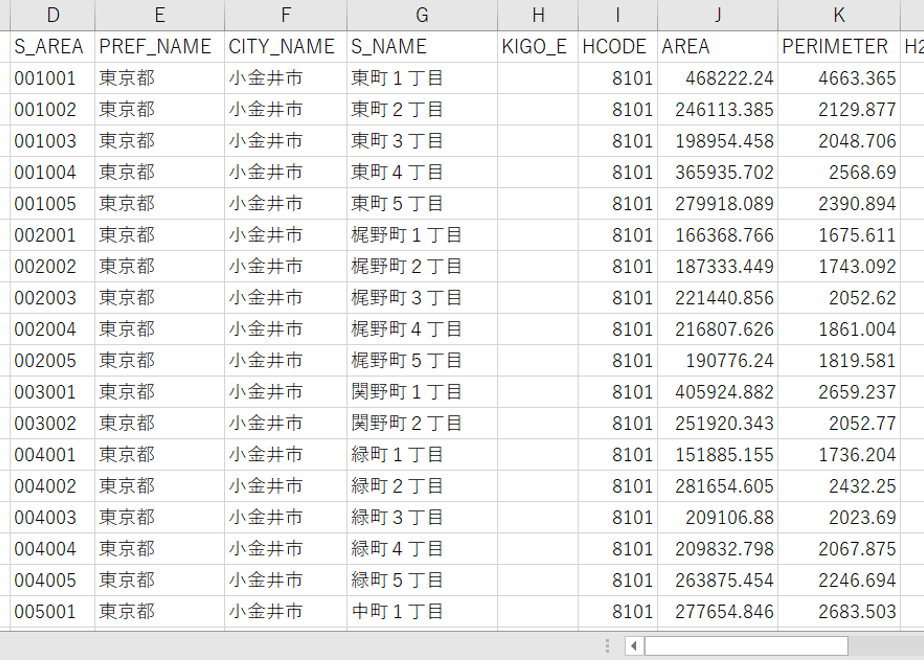Select PERIMETER value 1743.092

[839, 266]
